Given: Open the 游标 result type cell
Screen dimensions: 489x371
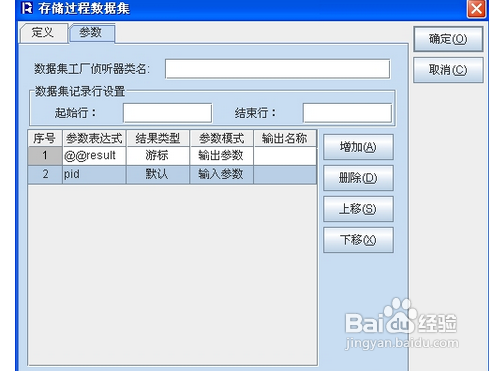Looking at the screenshot, I should (158, 156).
